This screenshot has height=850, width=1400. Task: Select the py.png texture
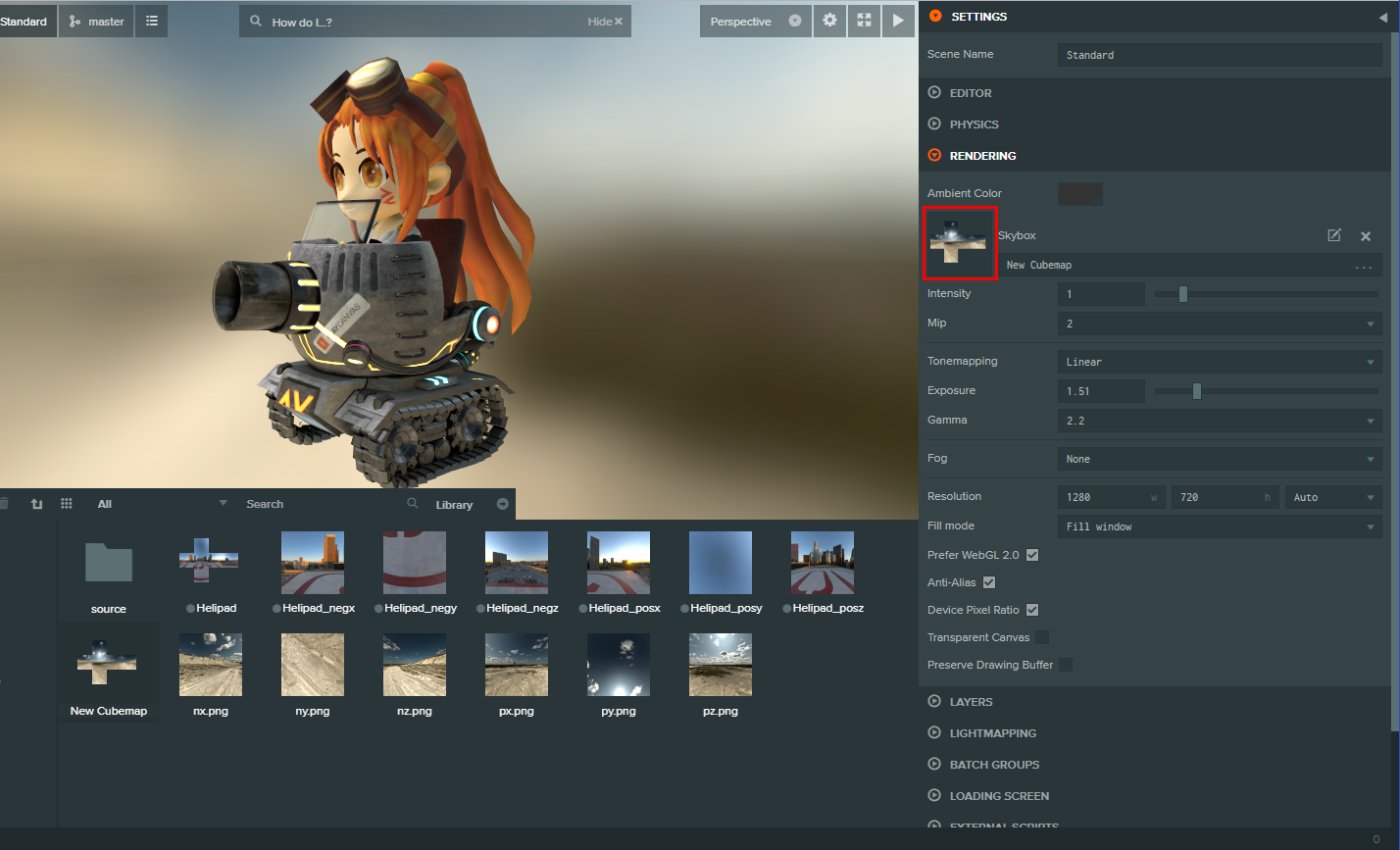pyautogui.click(x=619, y=675)
